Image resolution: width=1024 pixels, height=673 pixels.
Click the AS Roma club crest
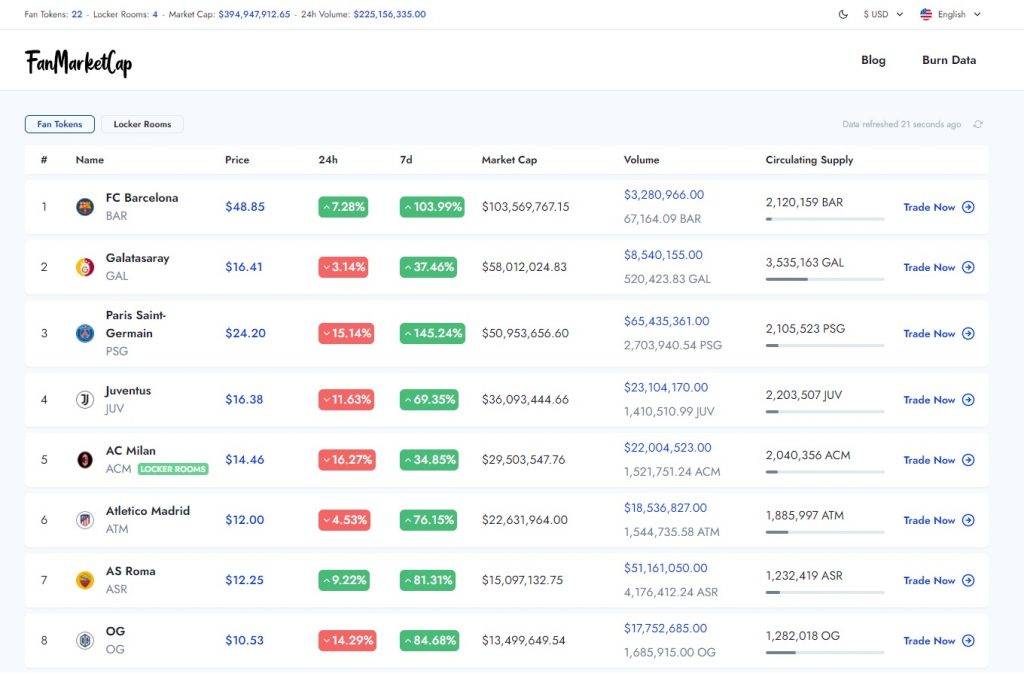85,580
